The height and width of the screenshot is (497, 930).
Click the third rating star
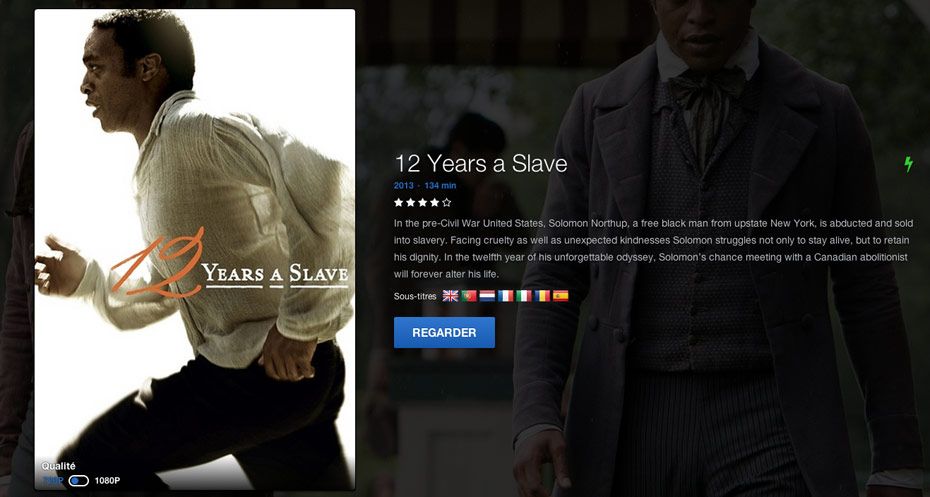[422, 203]
